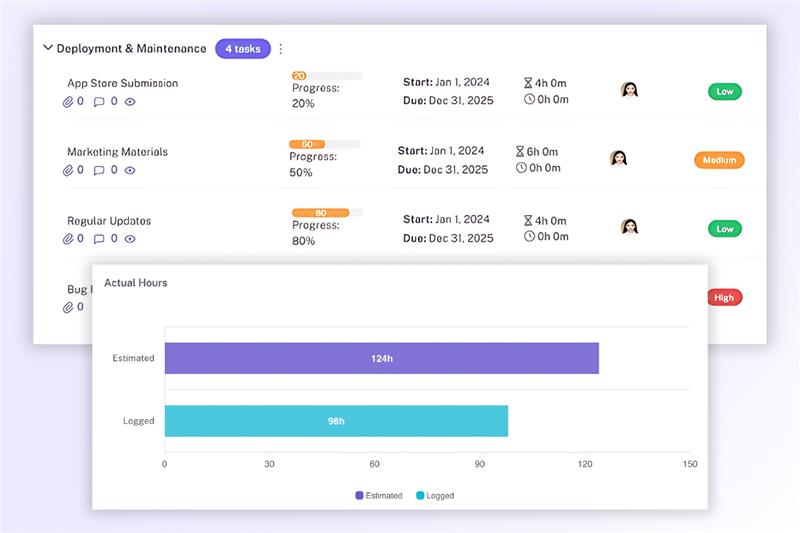Viewport: 800px width, 533px height.
Task: Click the 4 tasks count badge
Action: (x=242, y=49)
